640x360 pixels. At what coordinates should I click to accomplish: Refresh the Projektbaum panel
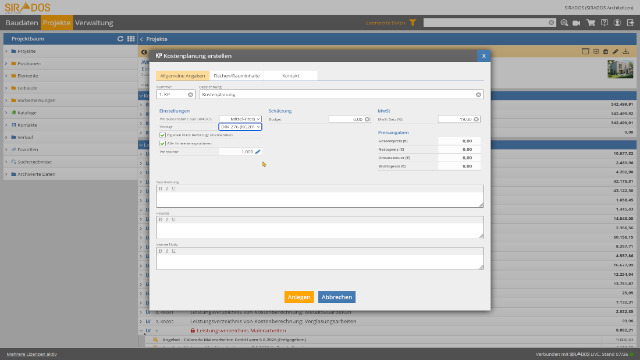[120, 39]
